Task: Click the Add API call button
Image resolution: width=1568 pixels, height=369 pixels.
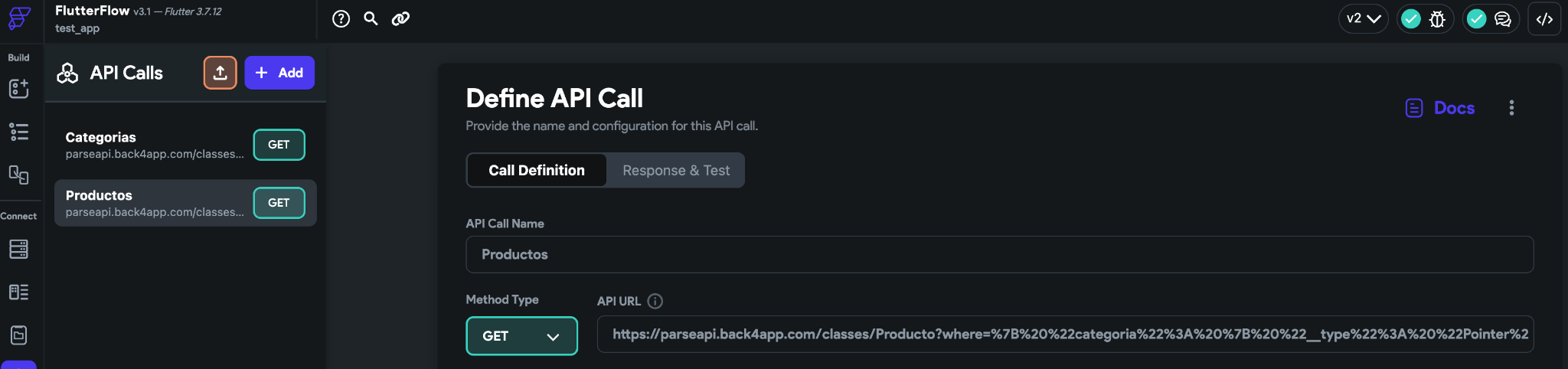Action: pos(279,73)
